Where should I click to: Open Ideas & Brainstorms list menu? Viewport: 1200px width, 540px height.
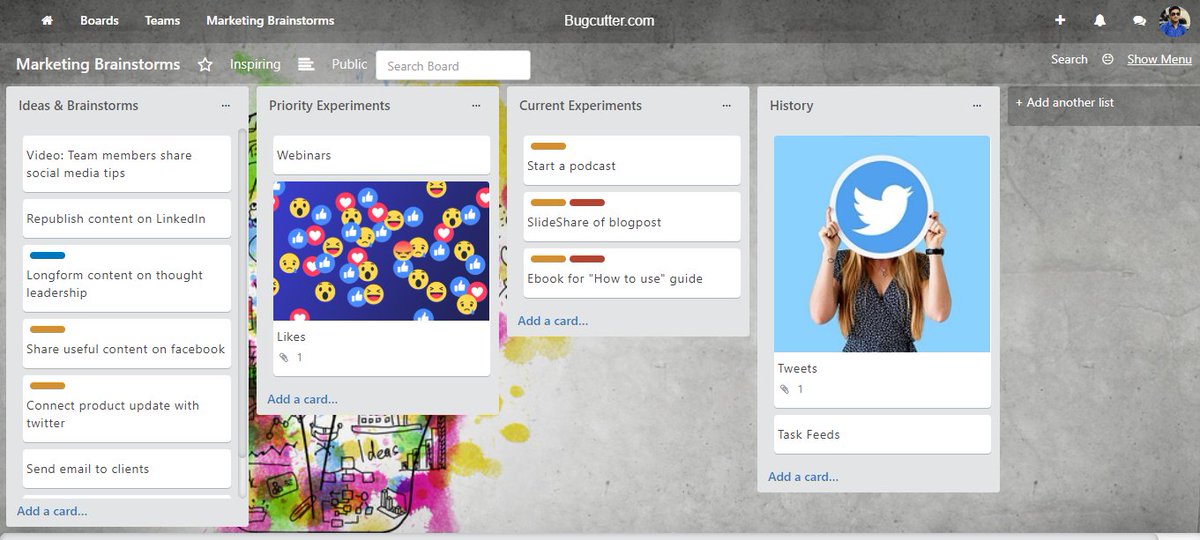click(226, 105)
